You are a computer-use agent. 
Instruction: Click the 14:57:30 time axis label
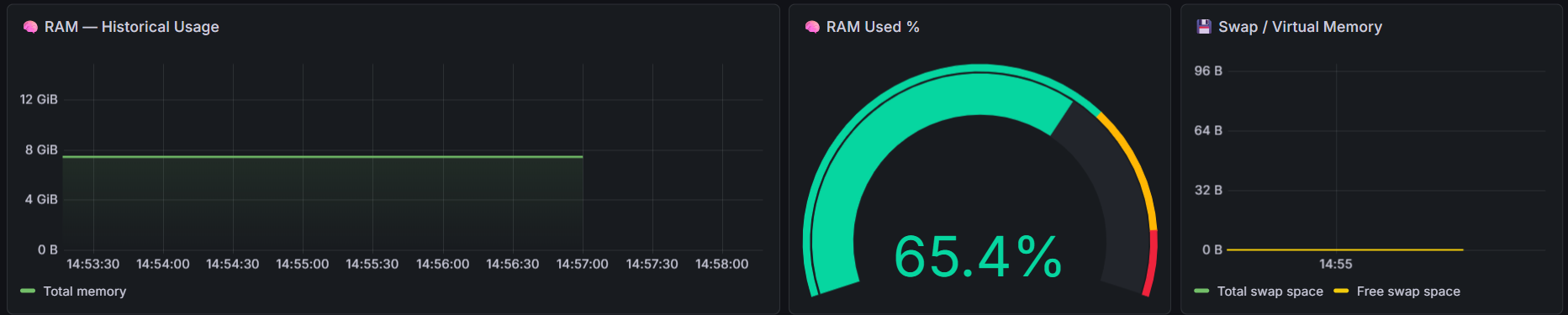point(652,264)
